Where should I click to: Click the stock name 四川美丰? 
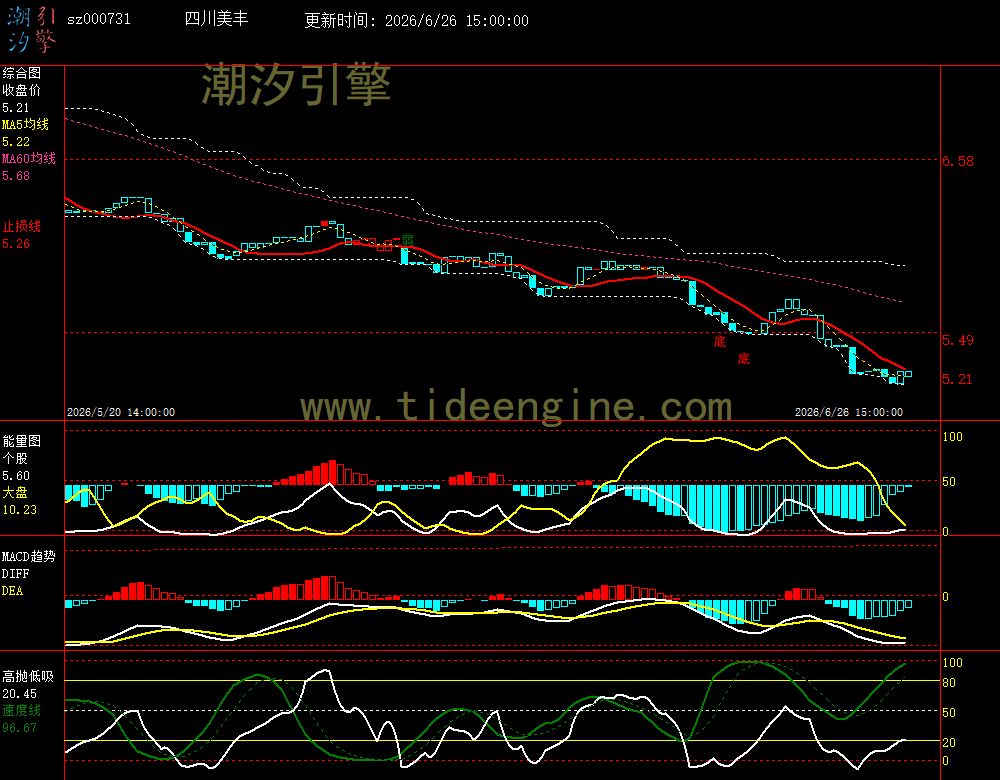coord(216,18)
